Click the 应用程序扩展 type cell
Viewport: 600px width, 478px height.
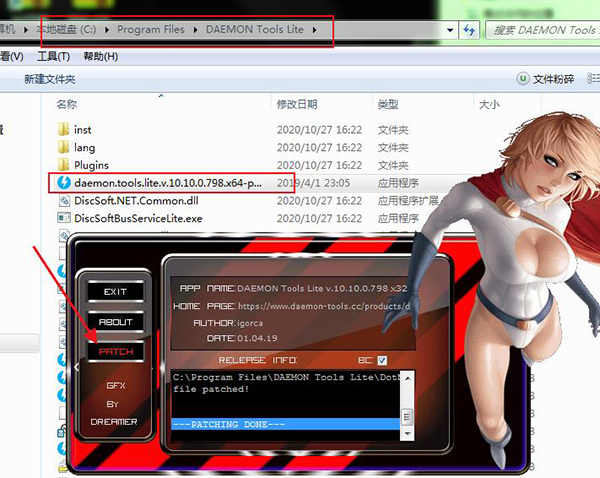(408, 201)
